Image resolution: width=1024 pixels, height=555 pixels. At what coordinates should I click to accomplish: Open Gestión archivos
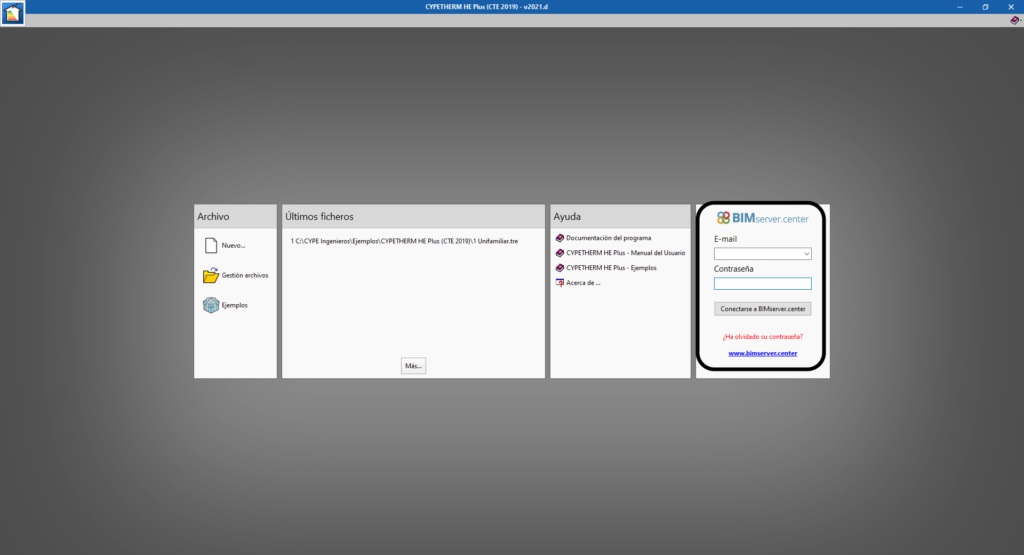coord(245,276)
